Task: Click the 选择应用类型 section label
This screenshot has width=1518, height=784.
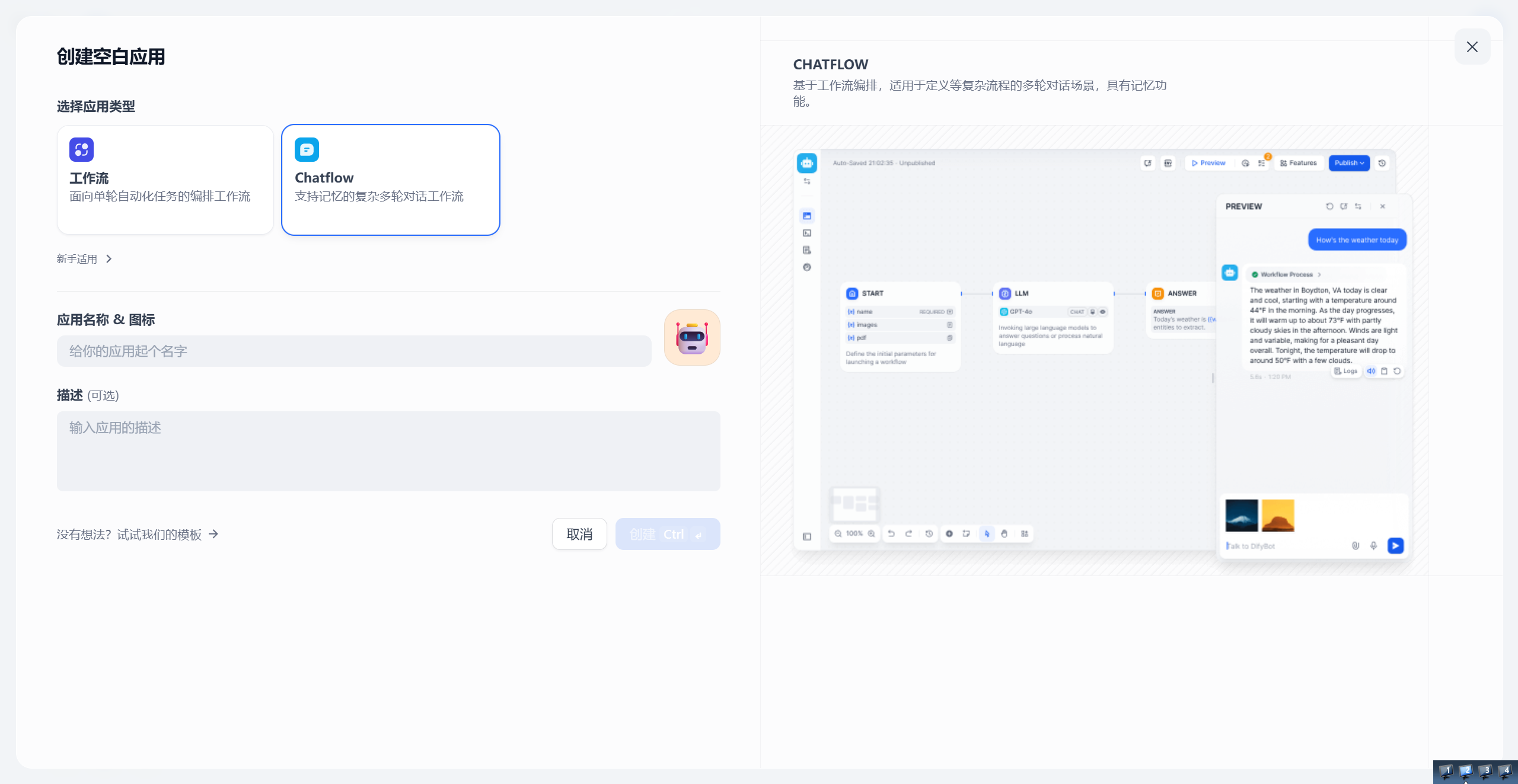Action: point(96,107)
